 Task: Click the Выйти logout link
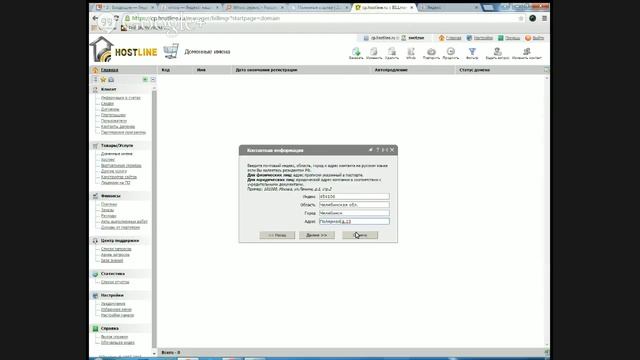(538, 38)
